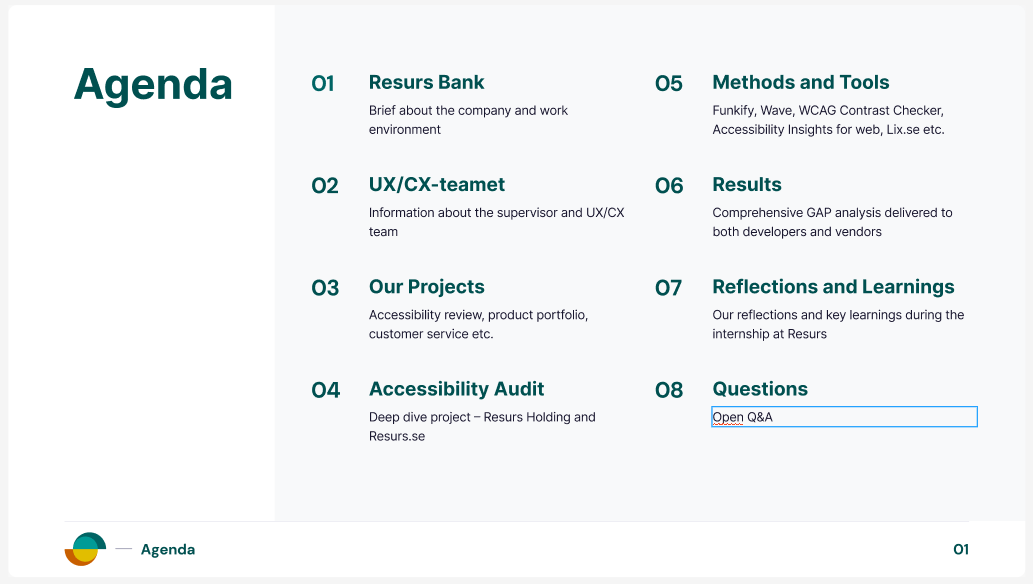Select the UX/CX-teamet heading
The width and height of the screenshot is (1033, 584).
coord(436,184)
